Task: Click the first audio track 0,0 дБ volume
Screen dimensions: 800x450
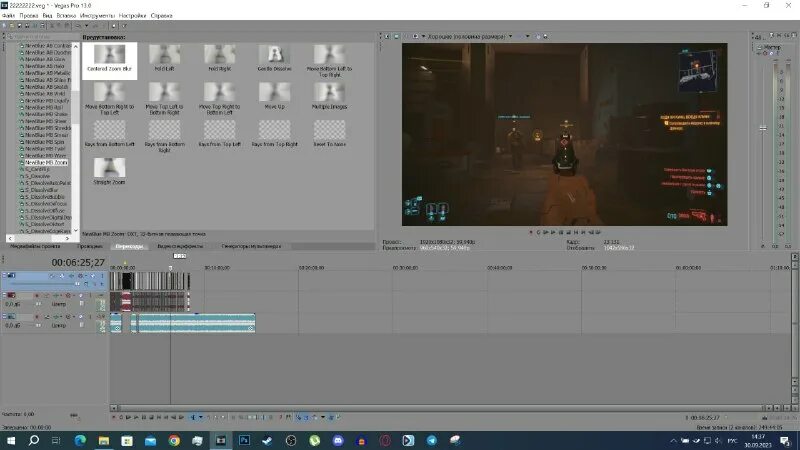Action: click(12, 304)
